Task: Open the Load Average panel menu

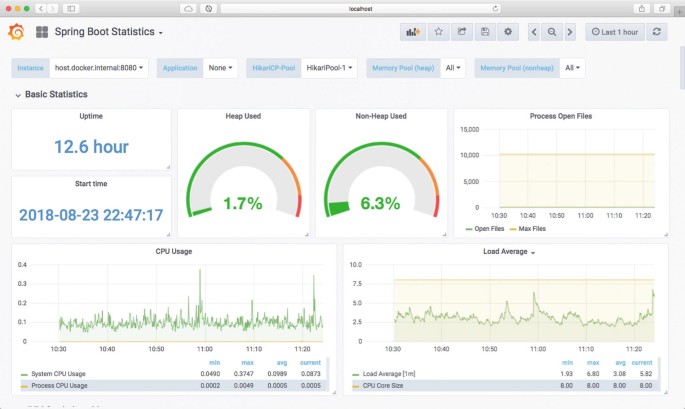Action: (x=509, y=252)
